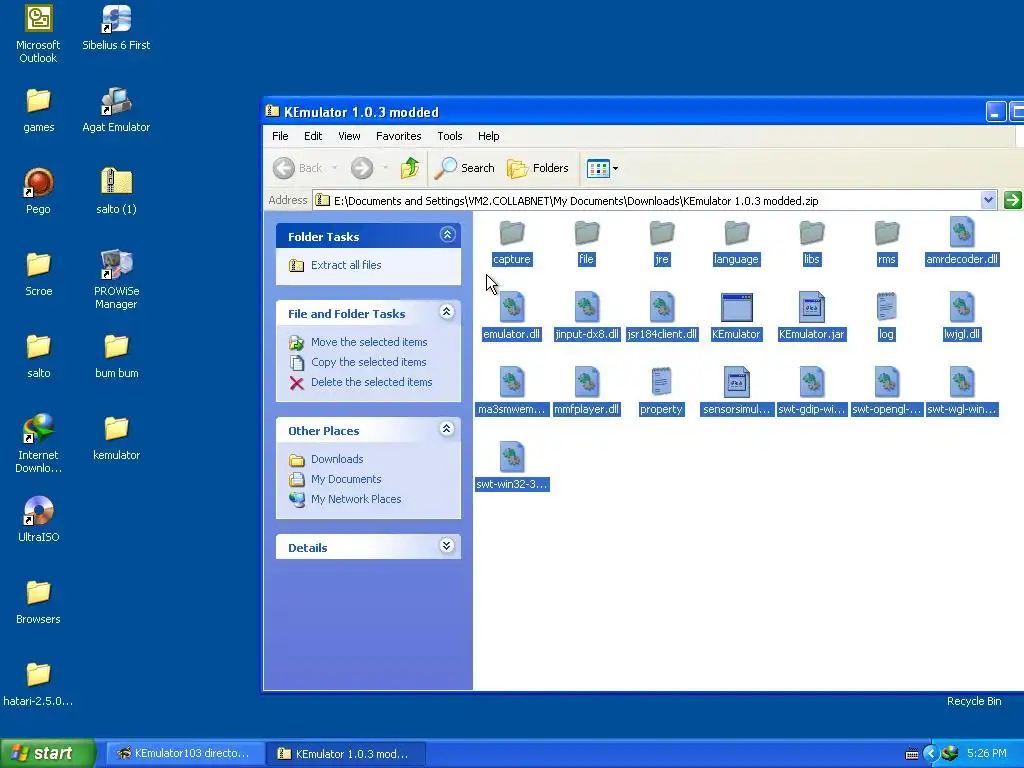Click the green Go button
This screenshot has width=1024, height=768.
click(x=1012, y=200)
